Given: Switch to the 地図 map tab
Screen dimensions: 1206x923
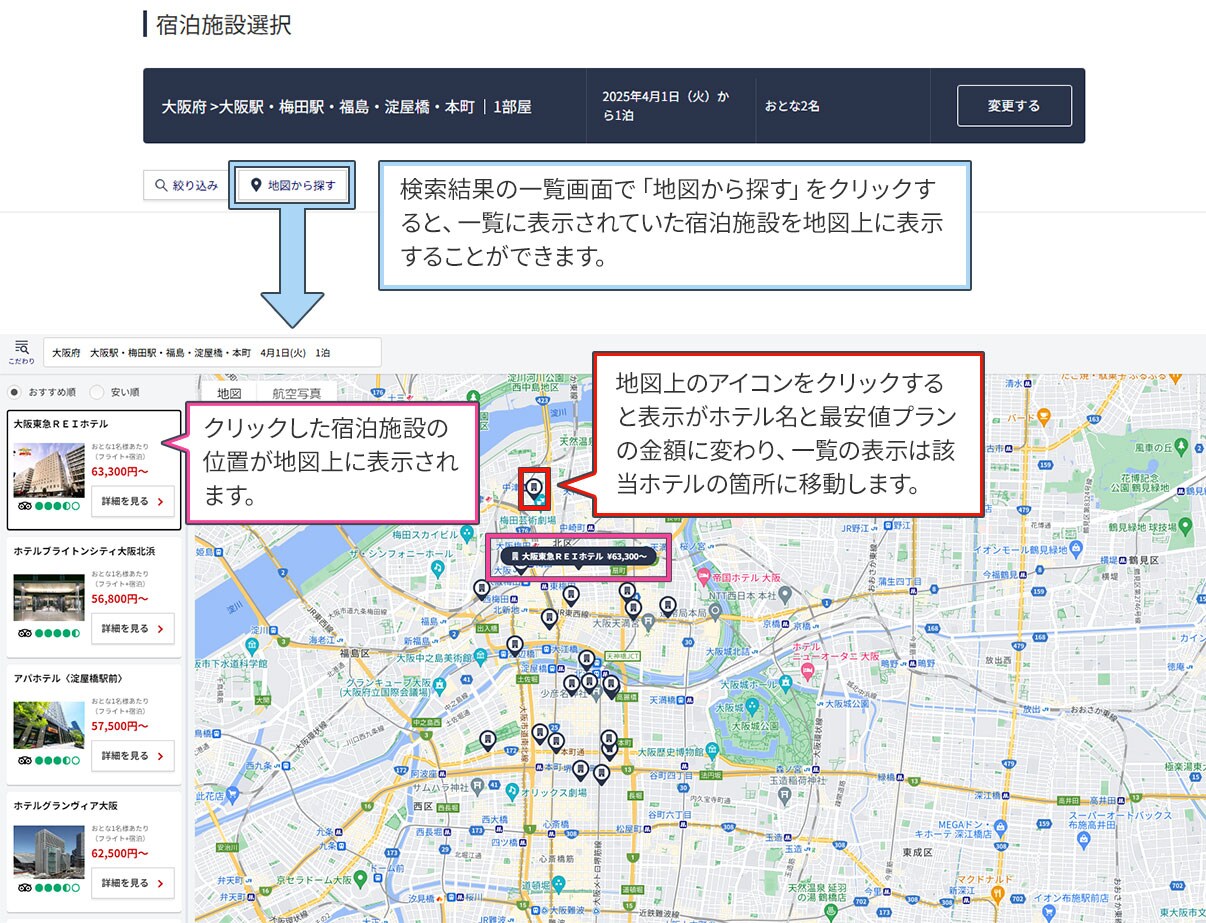Looking at the screenshot, I should pyautogui.click(x=229, y=393).
